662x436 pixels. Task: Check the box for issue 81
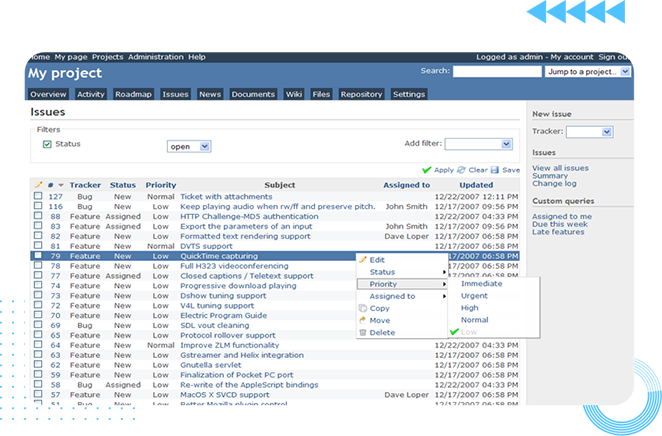pos(38,245)
